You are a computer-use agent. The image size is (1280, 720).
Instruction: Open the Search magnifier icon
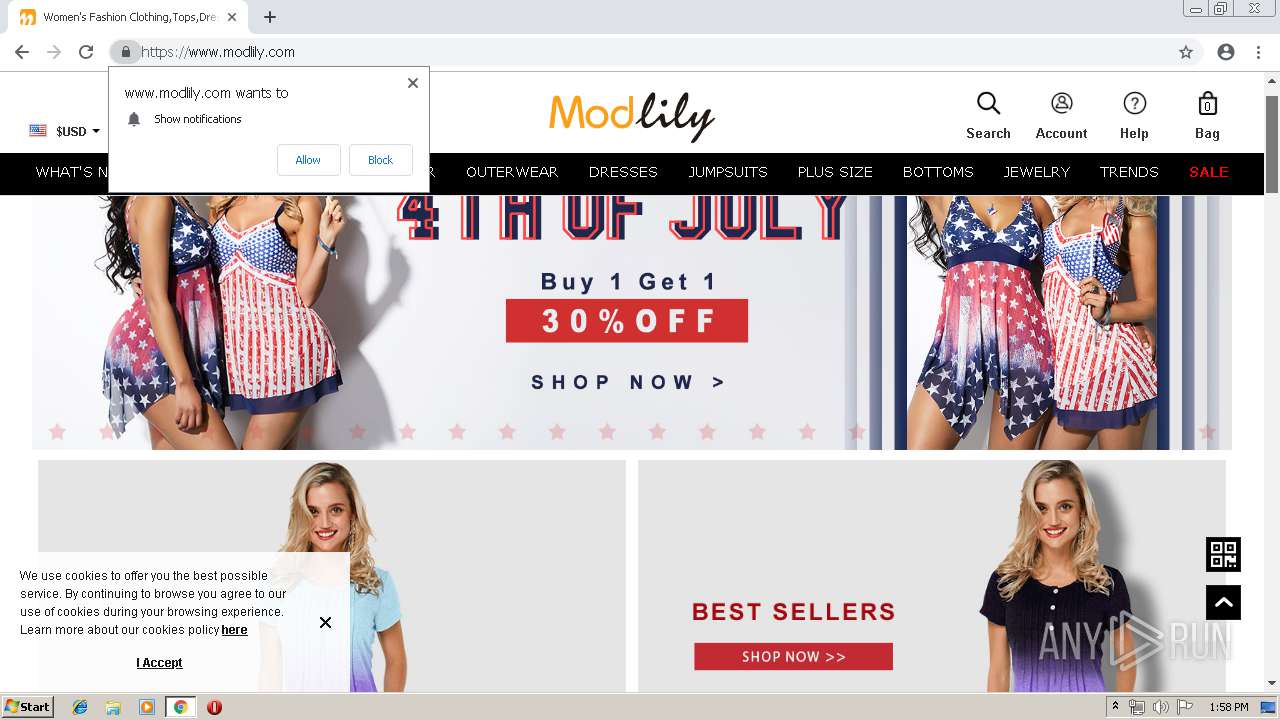click(x=988, y=103)
